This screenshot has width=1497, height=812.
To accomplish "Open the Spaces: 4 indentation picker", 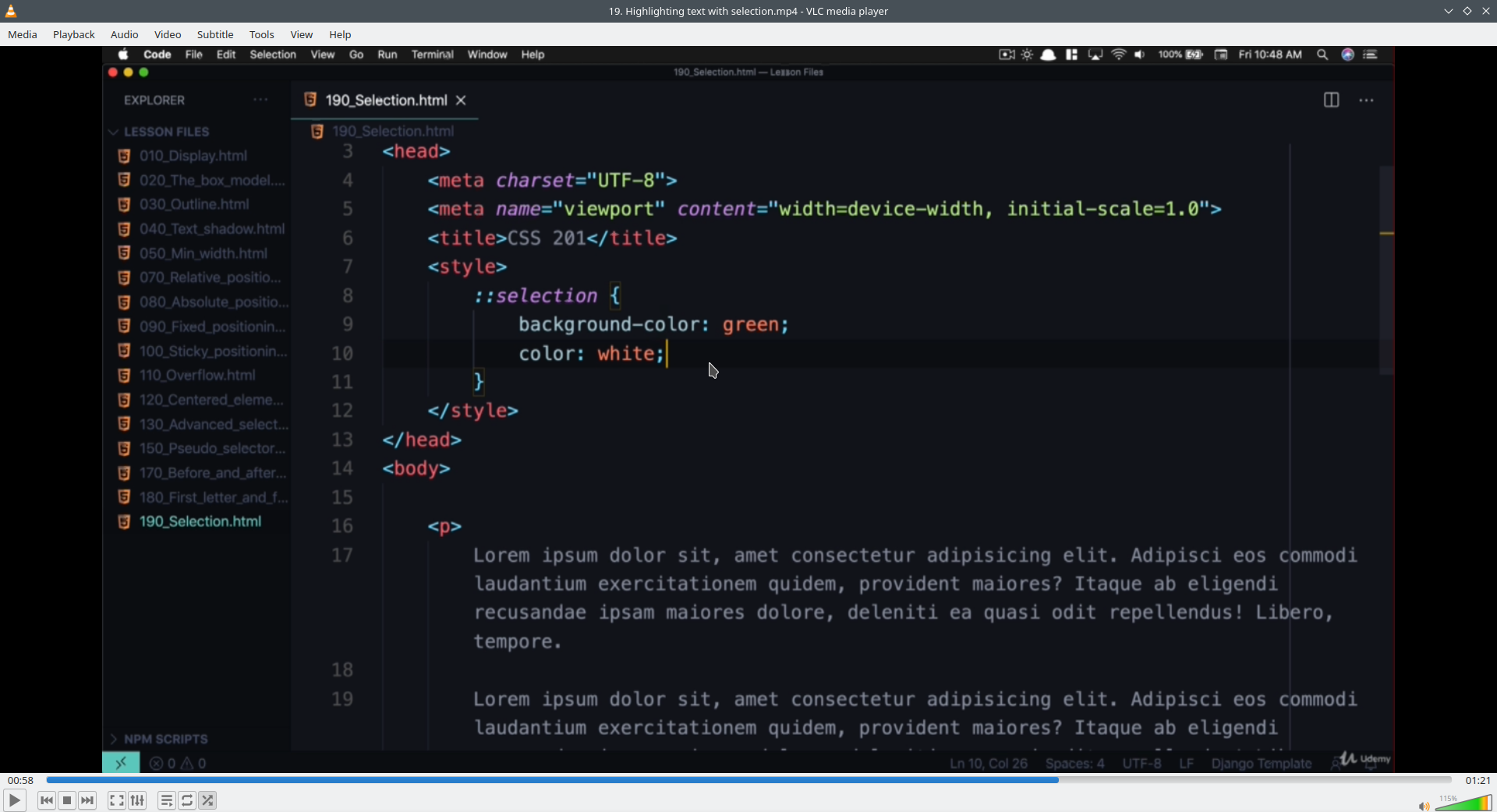I will coord(1075,764).
